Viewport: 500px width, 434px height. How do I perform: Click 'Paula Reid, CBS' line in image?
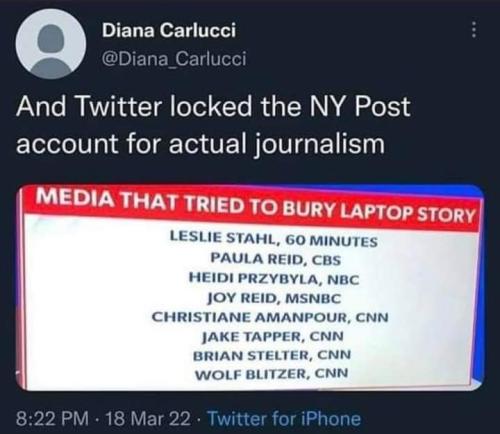point(276,259)
